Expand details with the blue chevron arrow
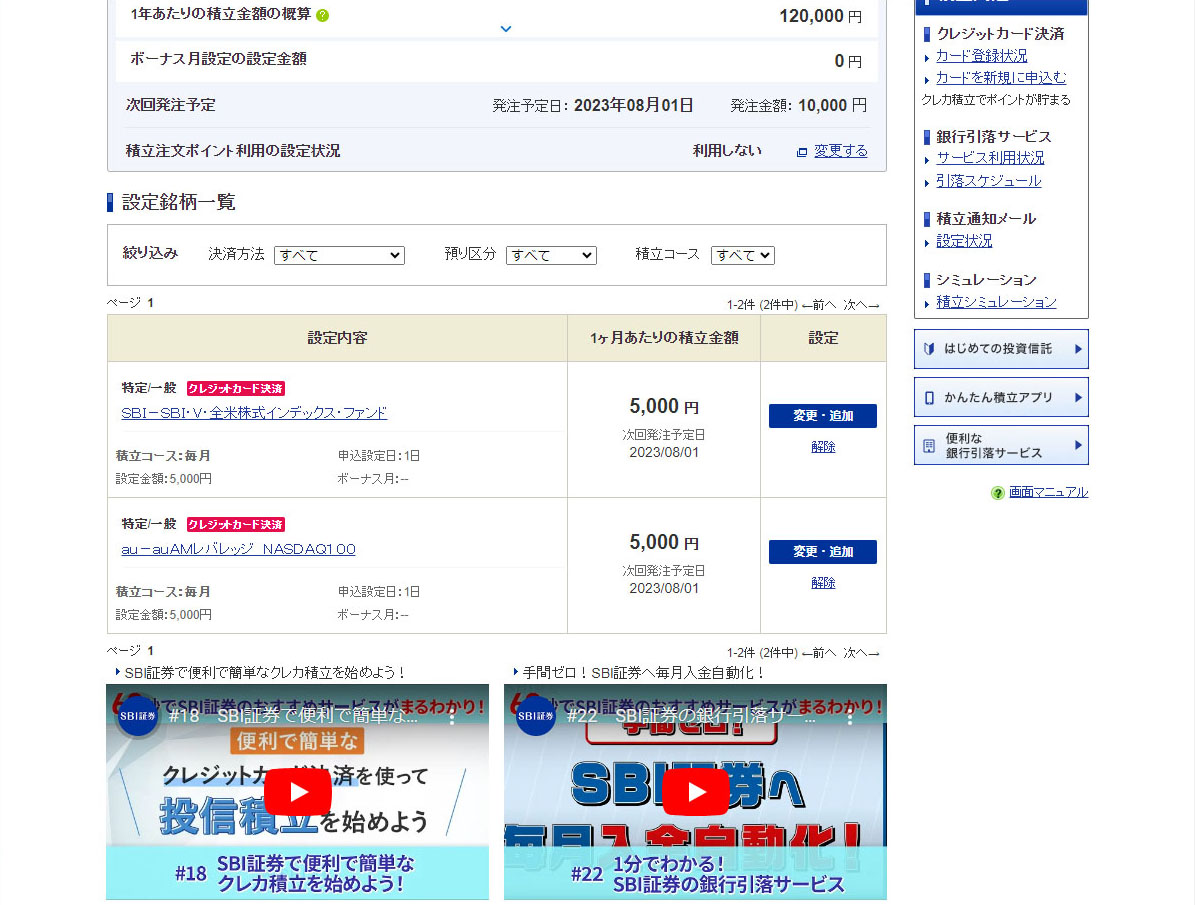 [505, 28]
